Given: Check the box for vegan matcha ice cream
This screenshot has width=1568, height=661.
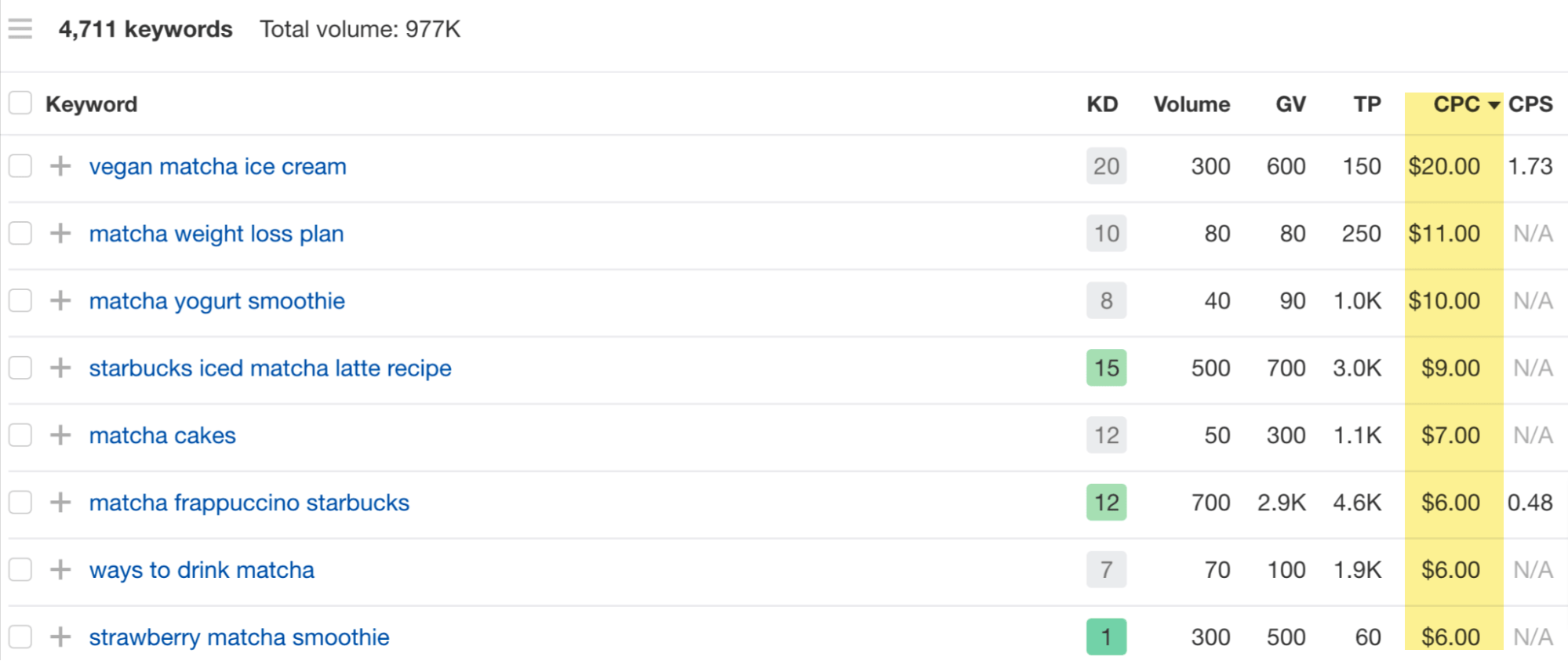Looking at the screenshot, I should coord(20,166).
